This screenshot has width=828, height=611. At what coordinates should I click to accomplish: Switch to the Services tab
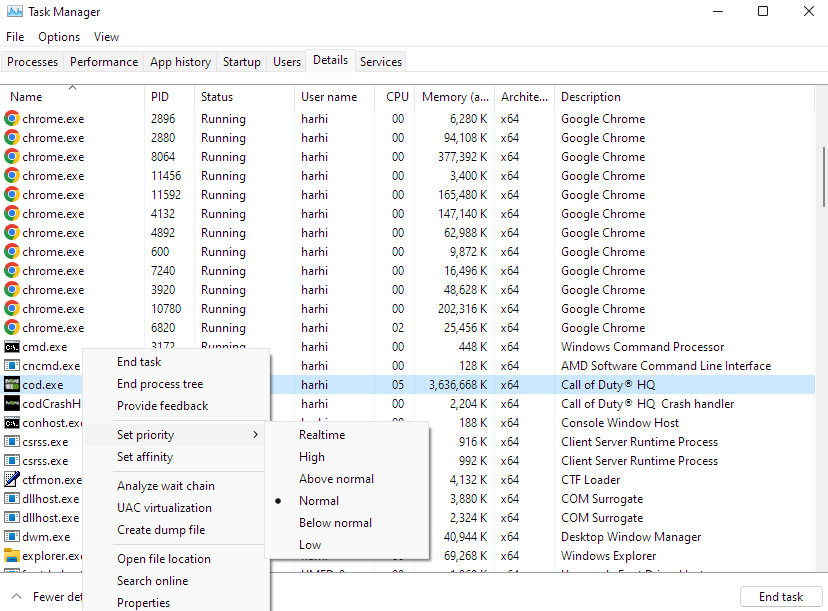tap(381, 62)
